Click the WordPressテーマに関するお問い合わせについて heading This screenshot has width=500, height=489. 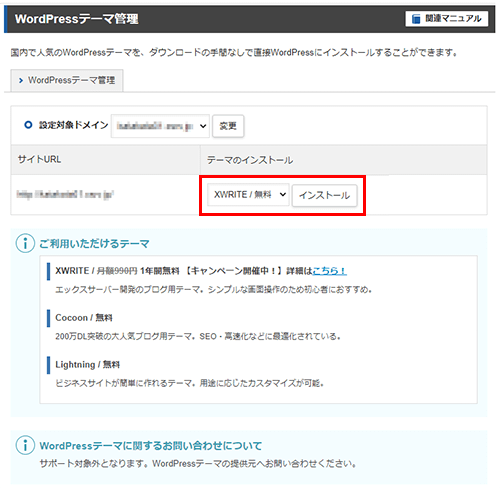point(151,446)
